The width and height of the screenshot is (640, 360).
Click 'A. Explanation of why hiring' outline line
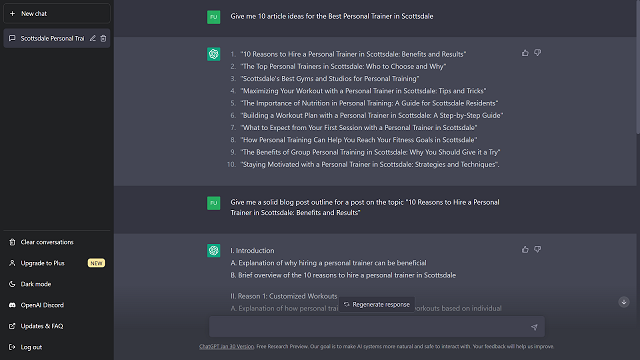click(x=328, y=263)
